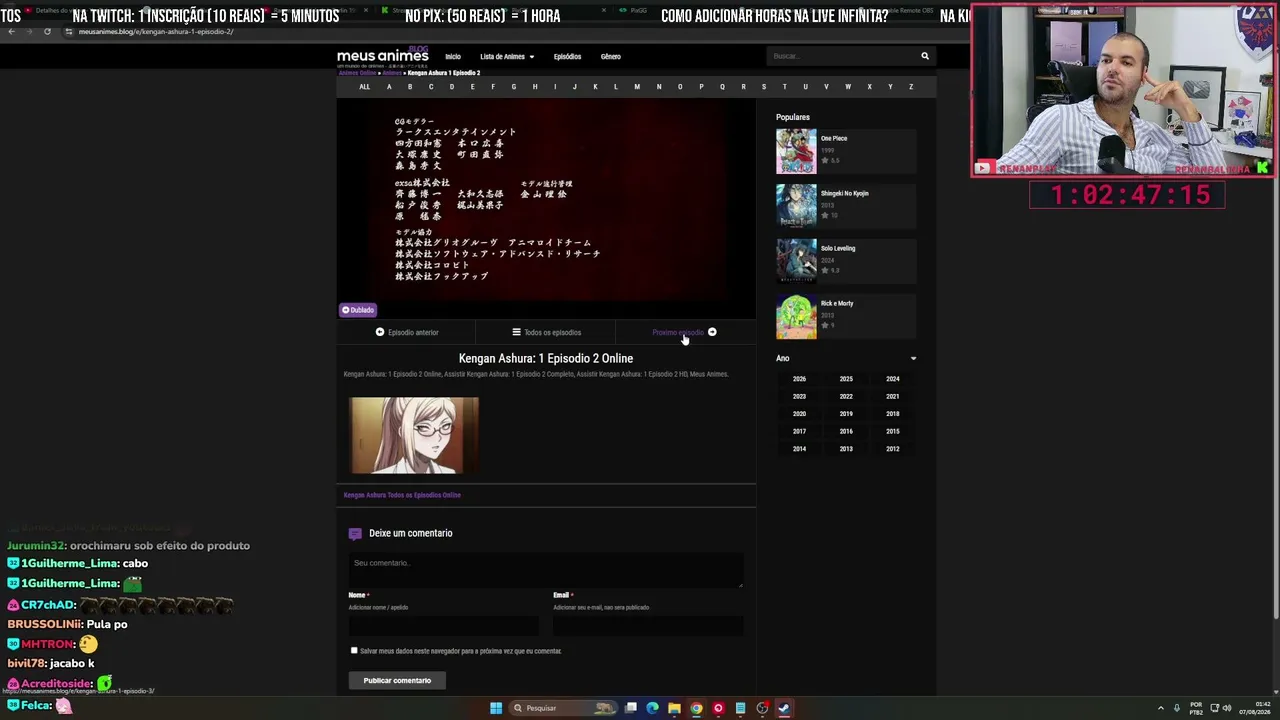
Task: Click the Nome input field
Action: point(444,626)
